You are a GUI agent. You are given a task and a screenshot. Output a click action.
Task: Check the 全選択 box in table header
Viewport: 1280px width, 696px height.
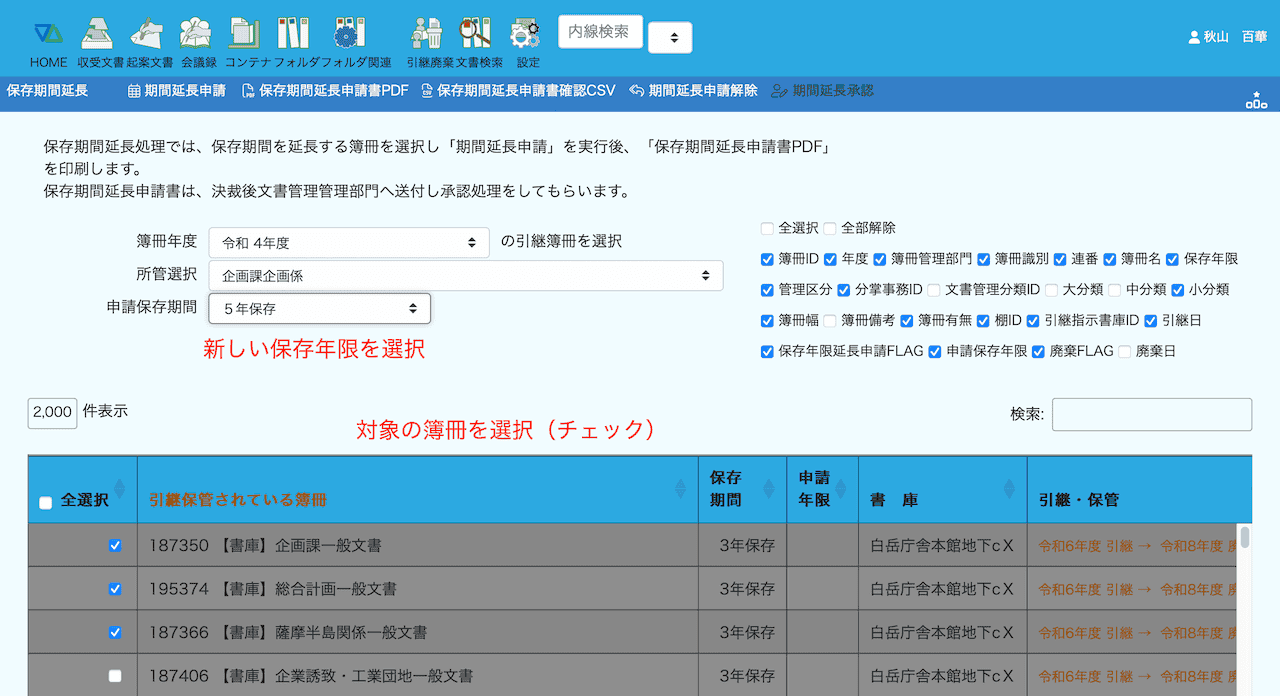point(45,503)
